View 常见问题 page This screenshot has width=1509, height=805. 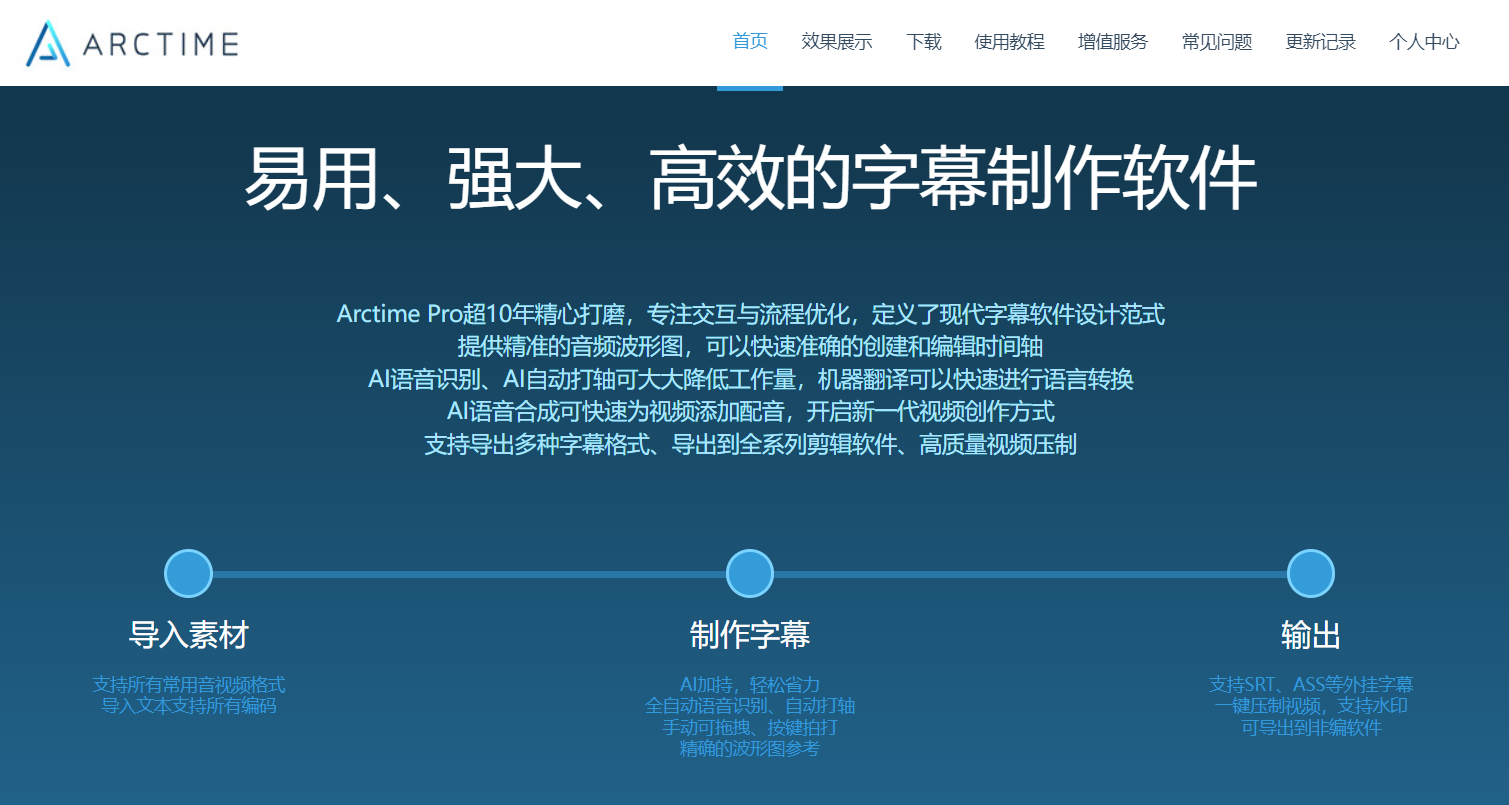point(1217,42)
